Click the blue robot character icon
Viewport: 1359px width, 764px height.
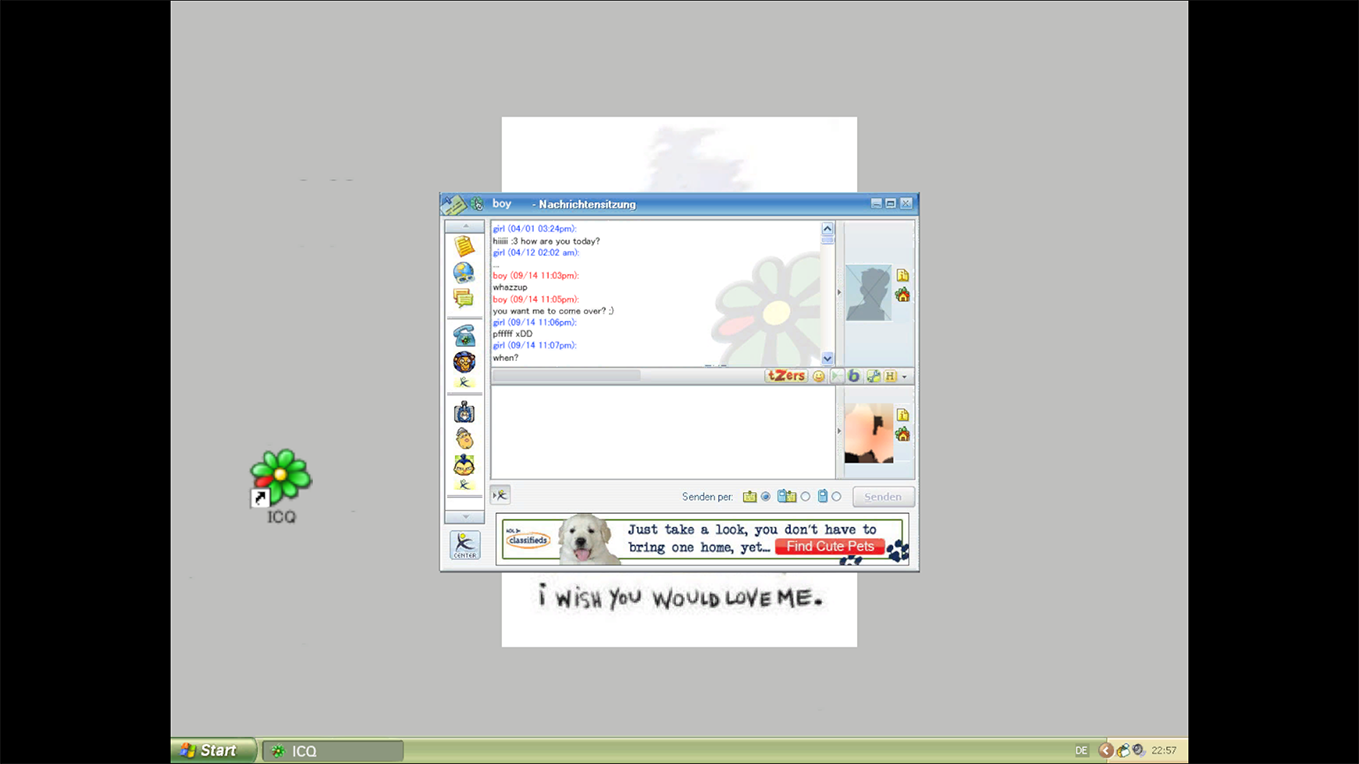(x=464, y=412)
